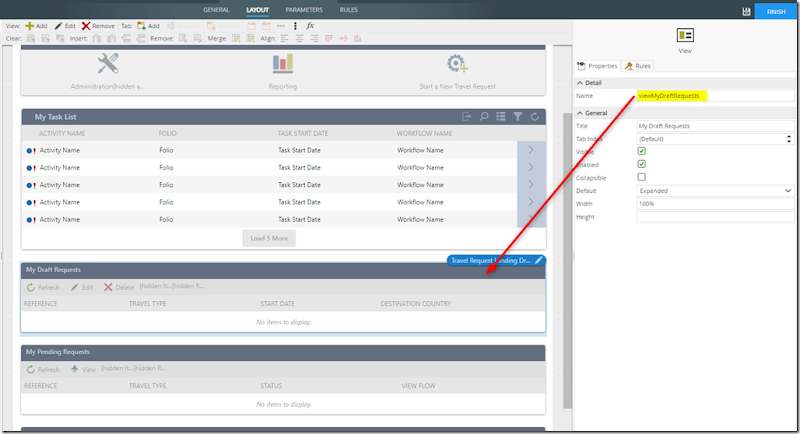Click the Load 5 More button
The height and width of the screenshot is (434, 800).
point(269,238)
